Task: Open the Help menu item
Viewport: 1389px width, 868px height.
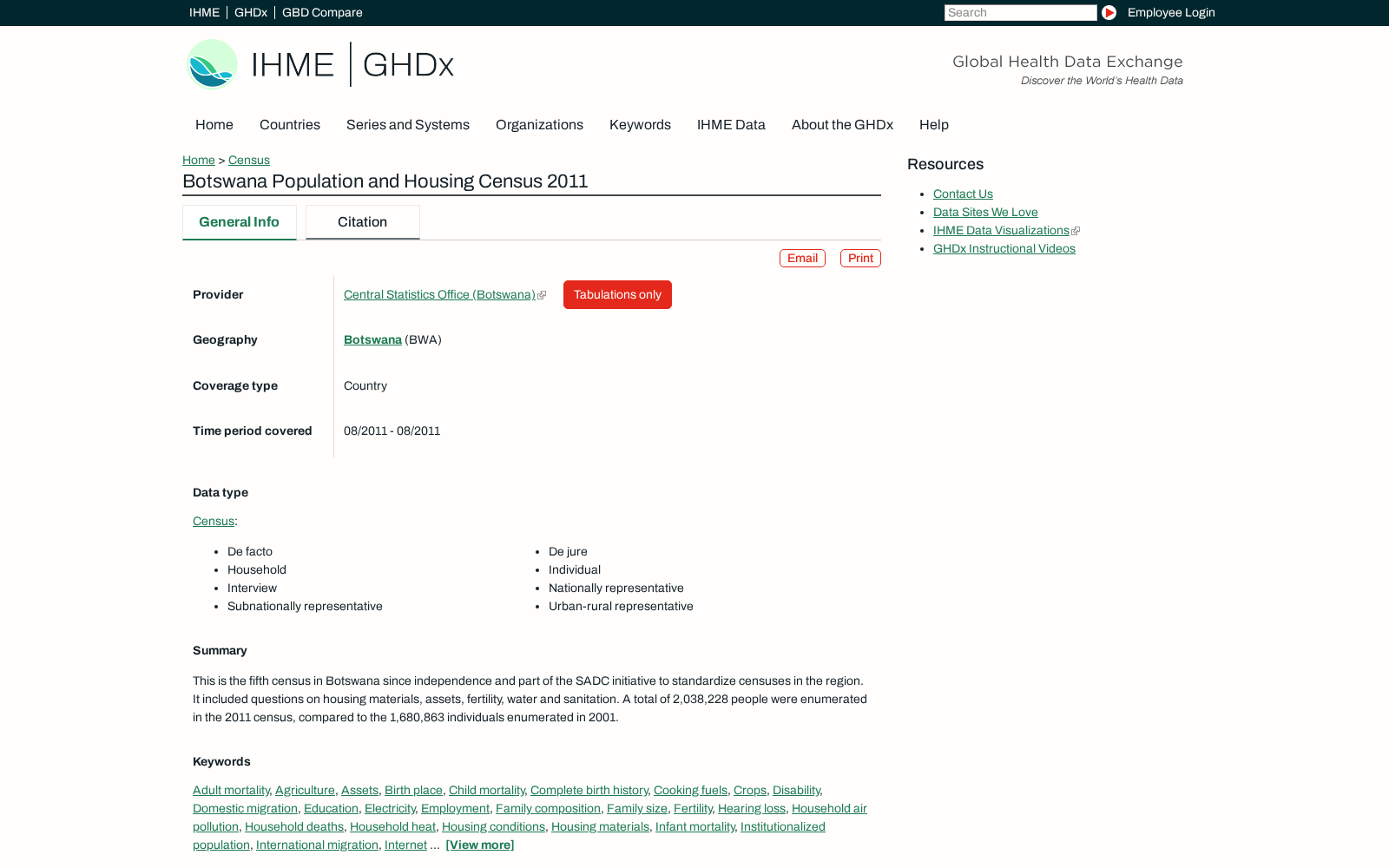Action: coord(934,125)
